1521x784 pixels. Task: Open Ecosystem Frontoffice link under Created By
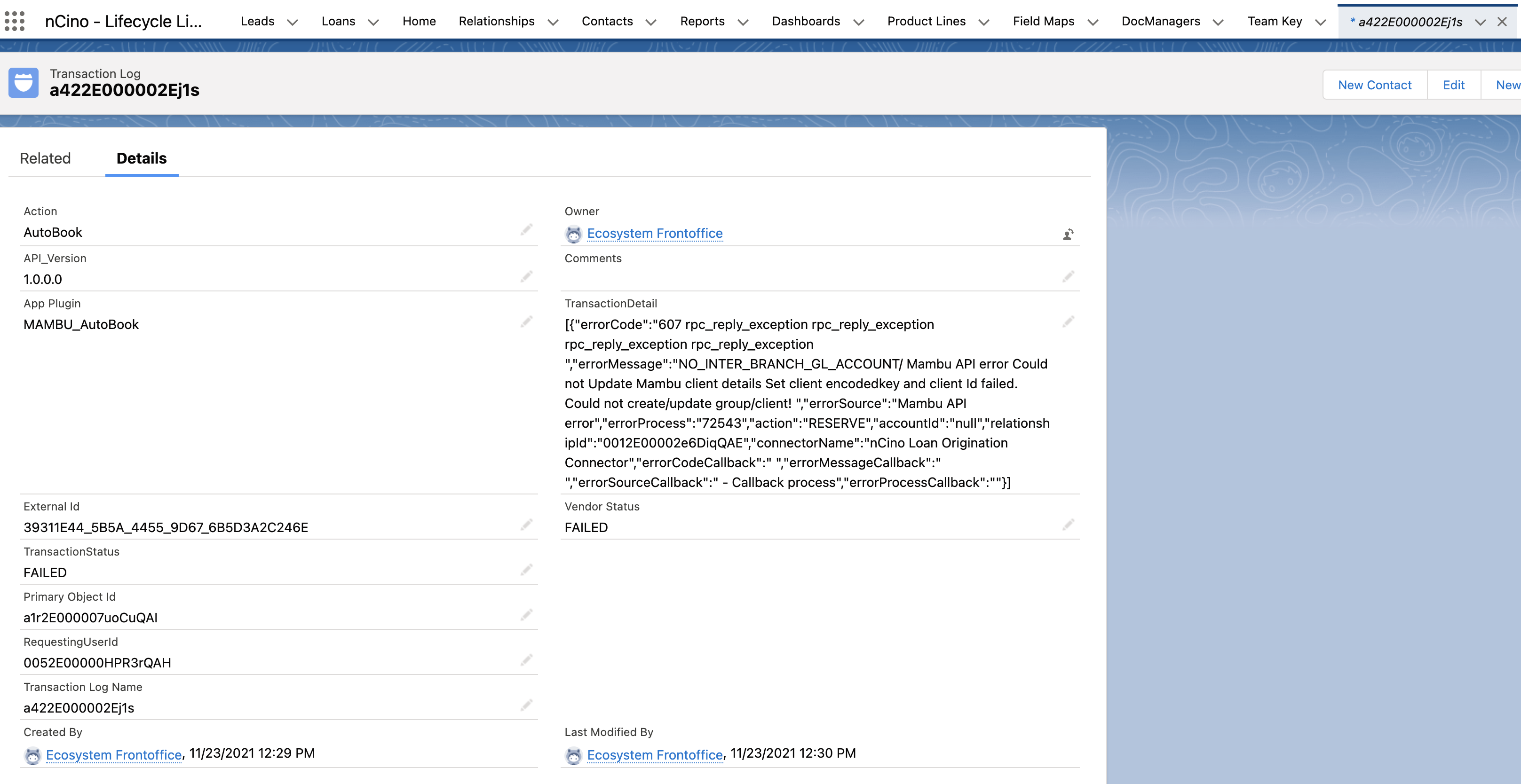113,754
